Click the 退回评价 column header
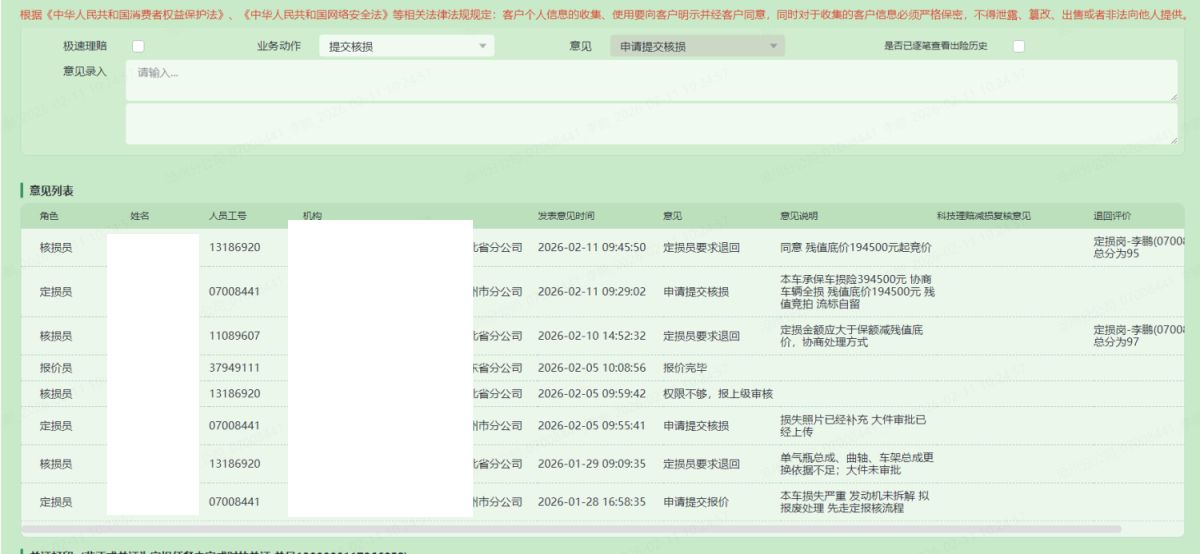The height and width of the screenshot is (554, 1200). coord(1113,216)
